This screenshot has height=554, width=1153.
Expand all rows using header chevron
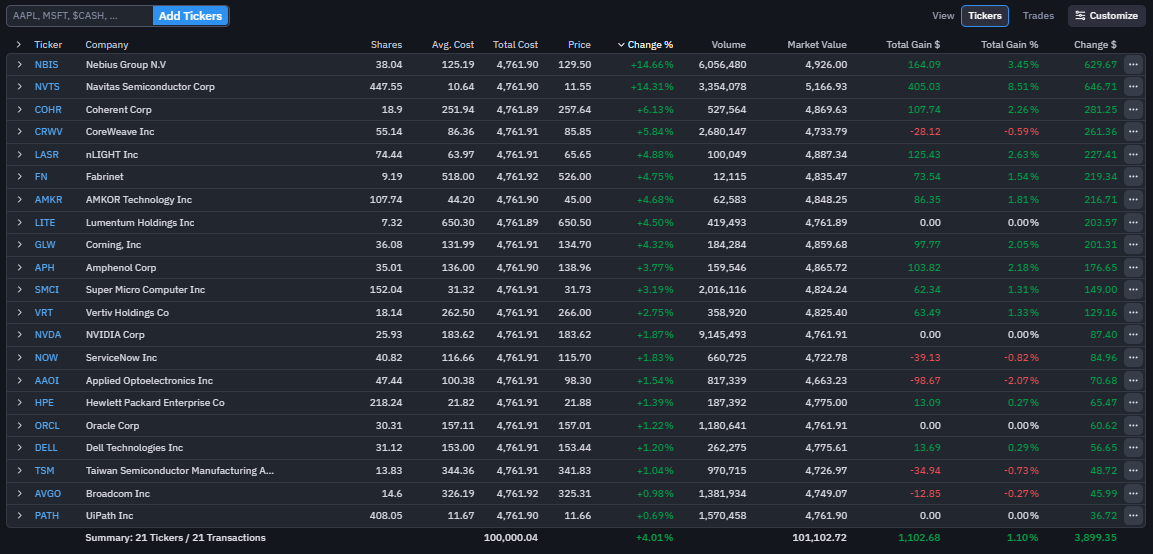tap(19, 45)
